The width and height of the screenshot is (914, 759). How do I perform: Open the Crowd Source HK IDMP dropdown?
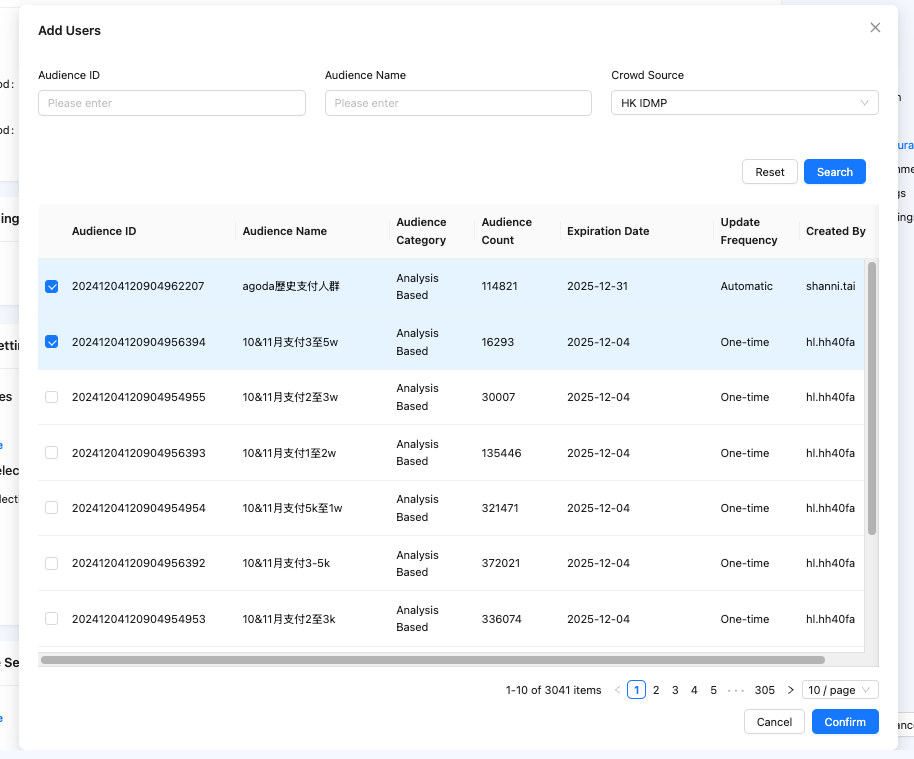pyautogui.click(x=744, y=103)
